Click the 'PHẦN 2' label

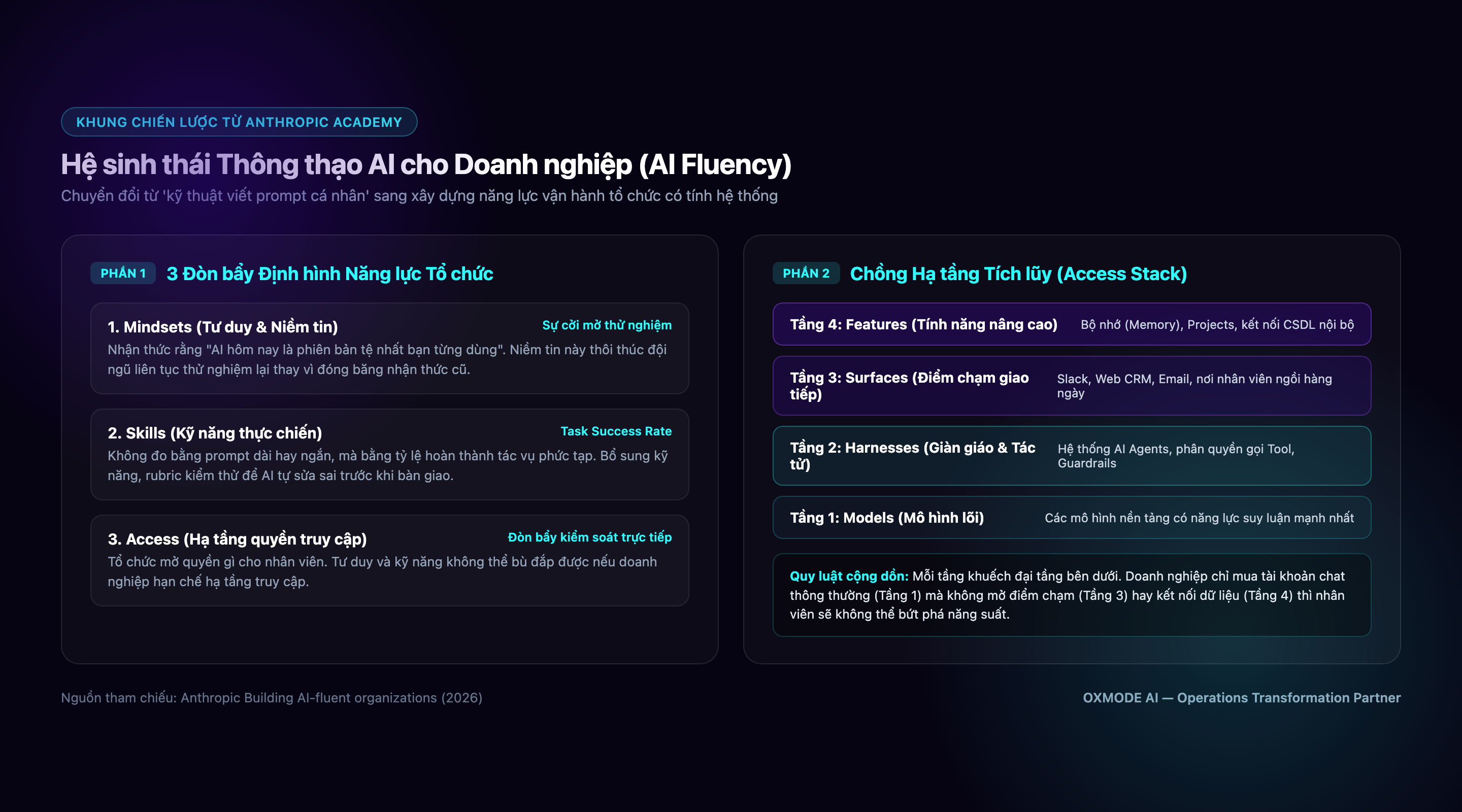806,274
